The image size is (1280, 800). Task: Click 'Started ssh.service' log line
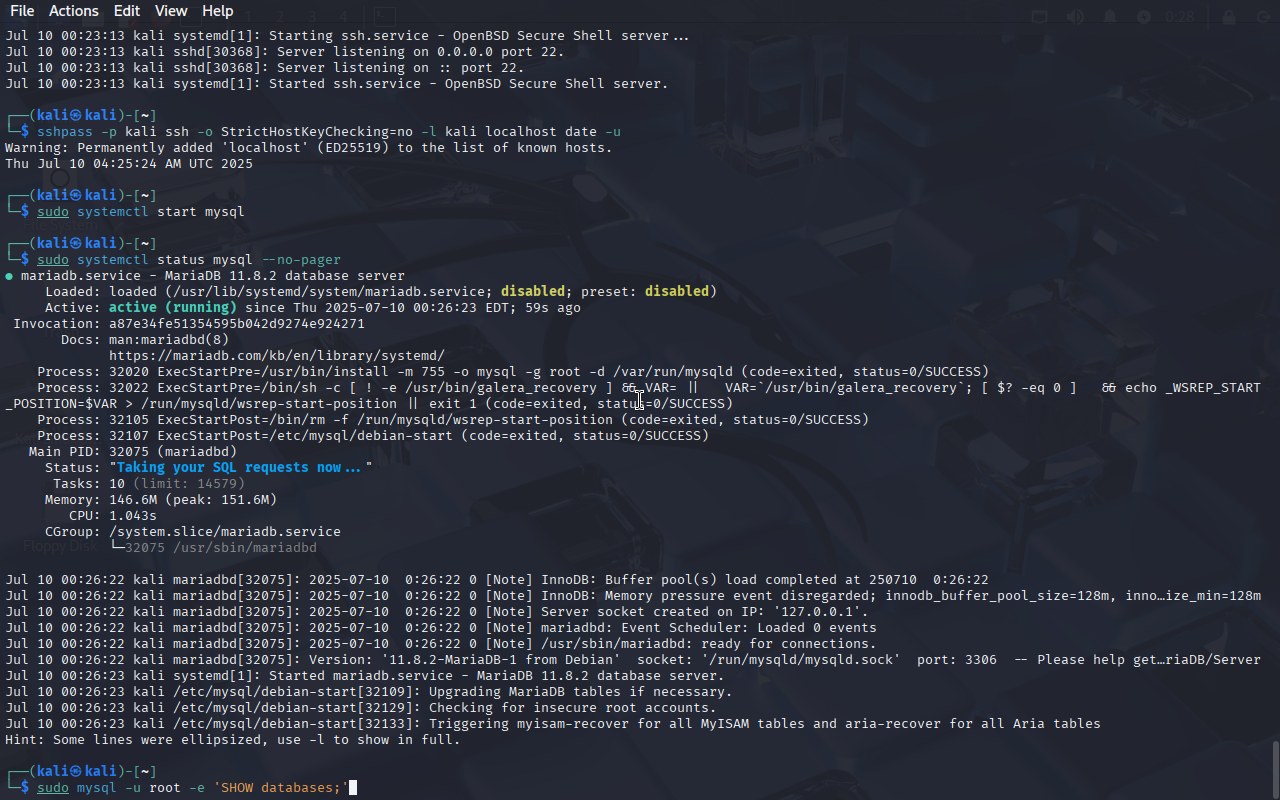click(x=337, y=84)
